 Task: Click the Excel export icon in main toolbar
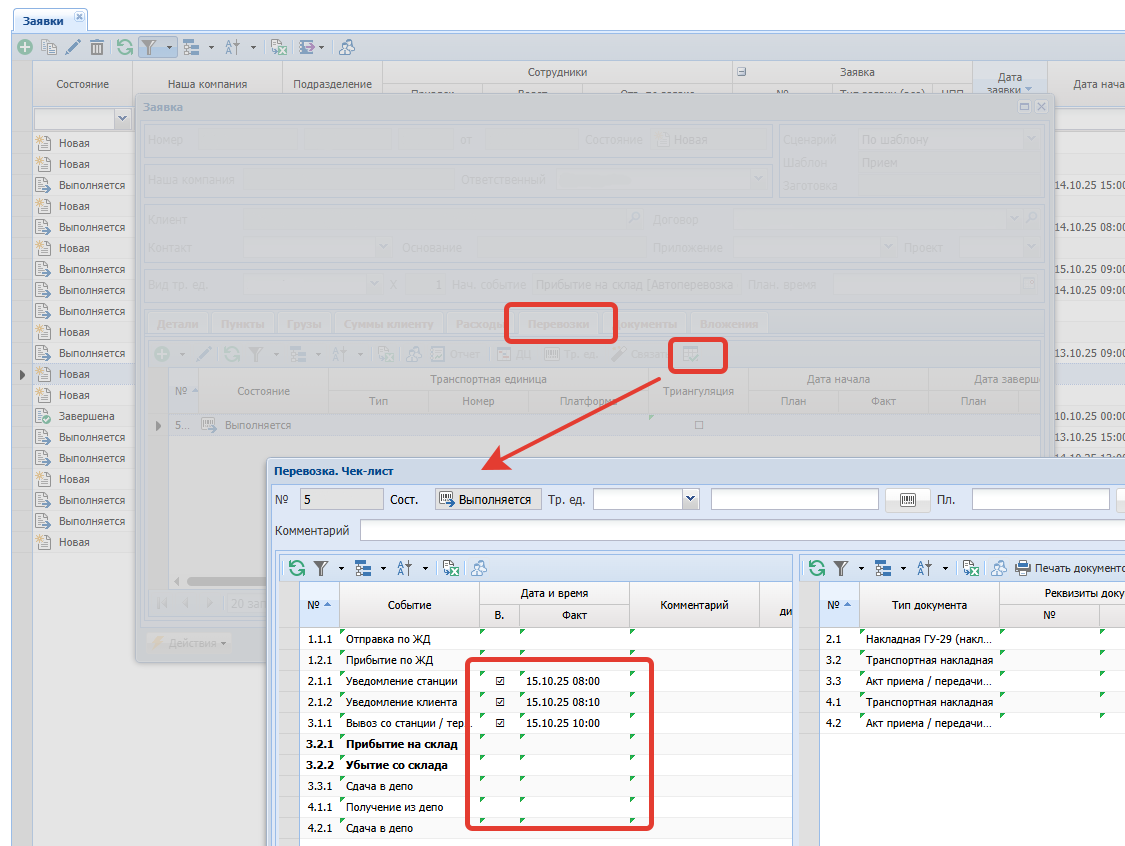pos(279,47)
